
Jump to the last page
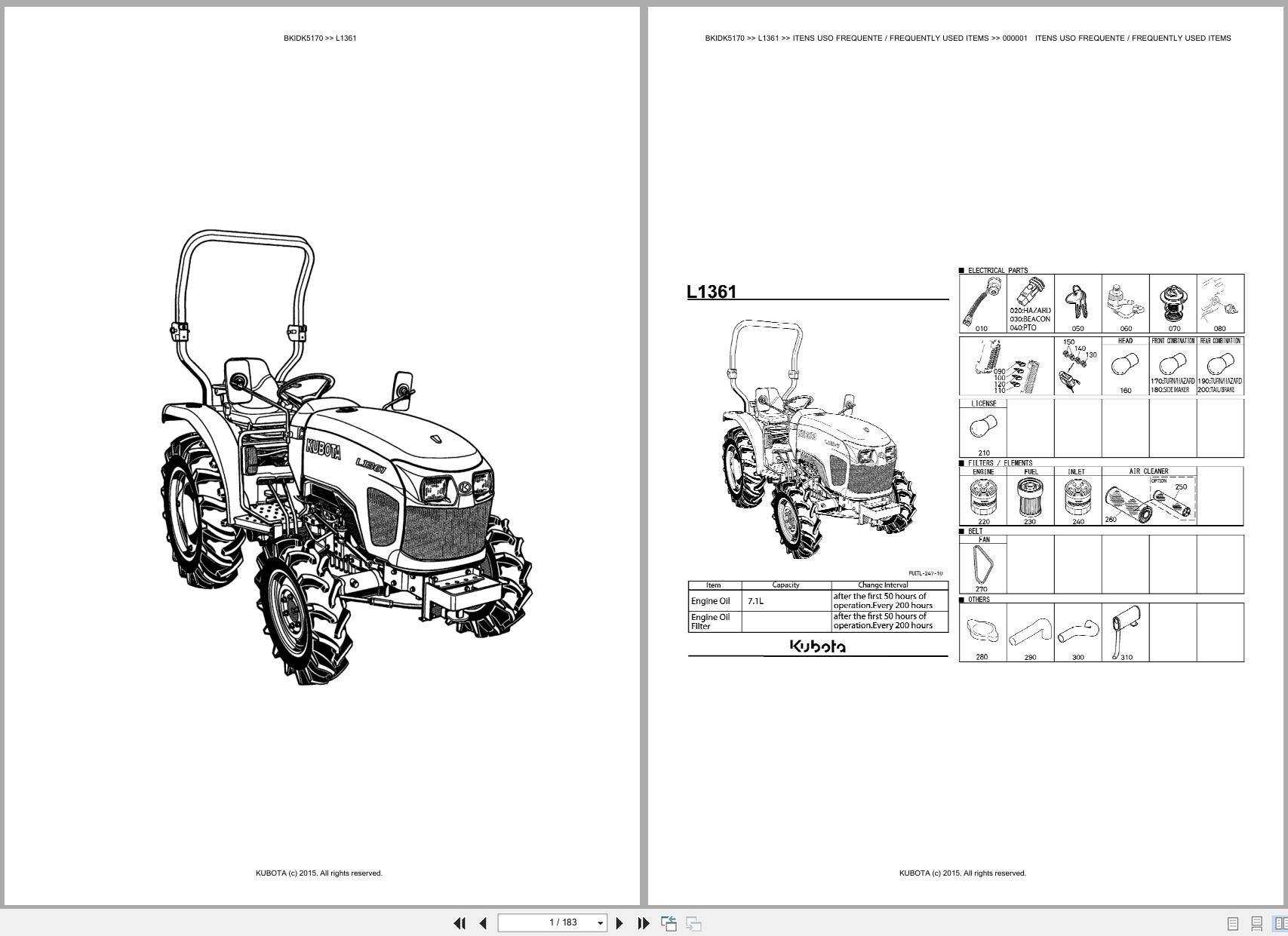click(644, 922)
